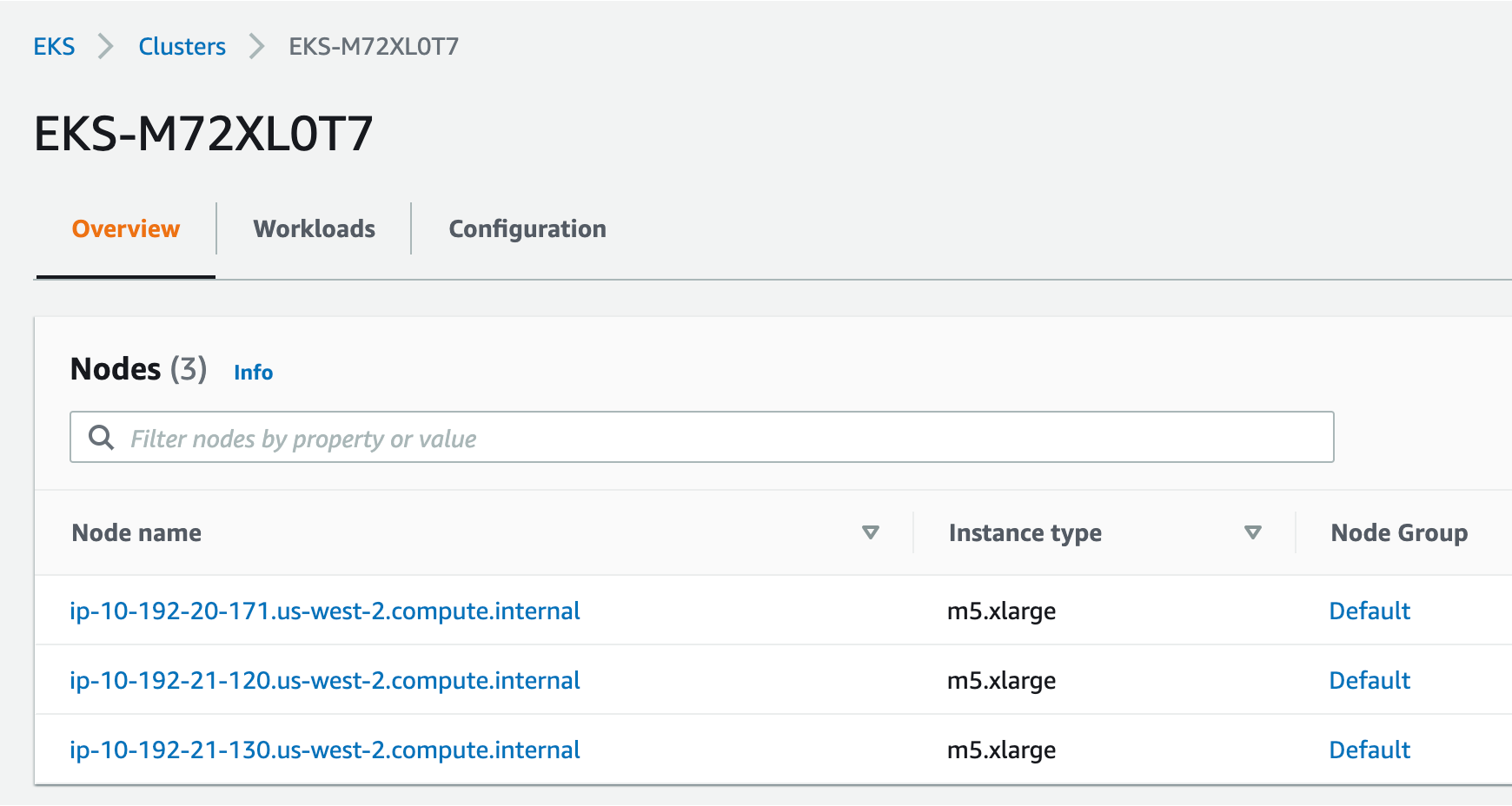Screen dimensions: 1512x806
Task: Click the Node Group column header
Action: pyautogui.click(x=1399, y=532)
